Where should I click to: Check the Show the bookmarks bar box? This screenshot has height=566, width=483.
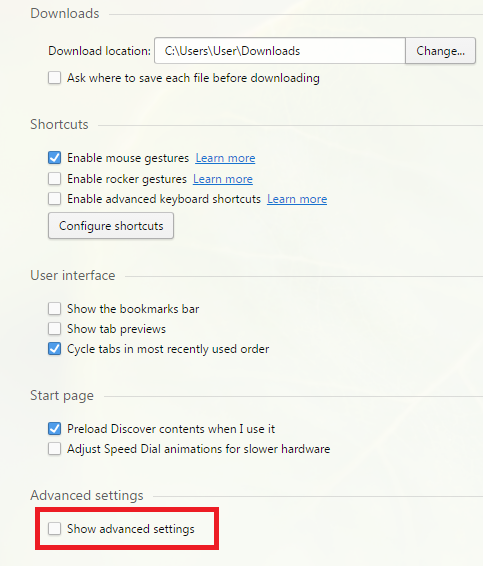point(55,309)
